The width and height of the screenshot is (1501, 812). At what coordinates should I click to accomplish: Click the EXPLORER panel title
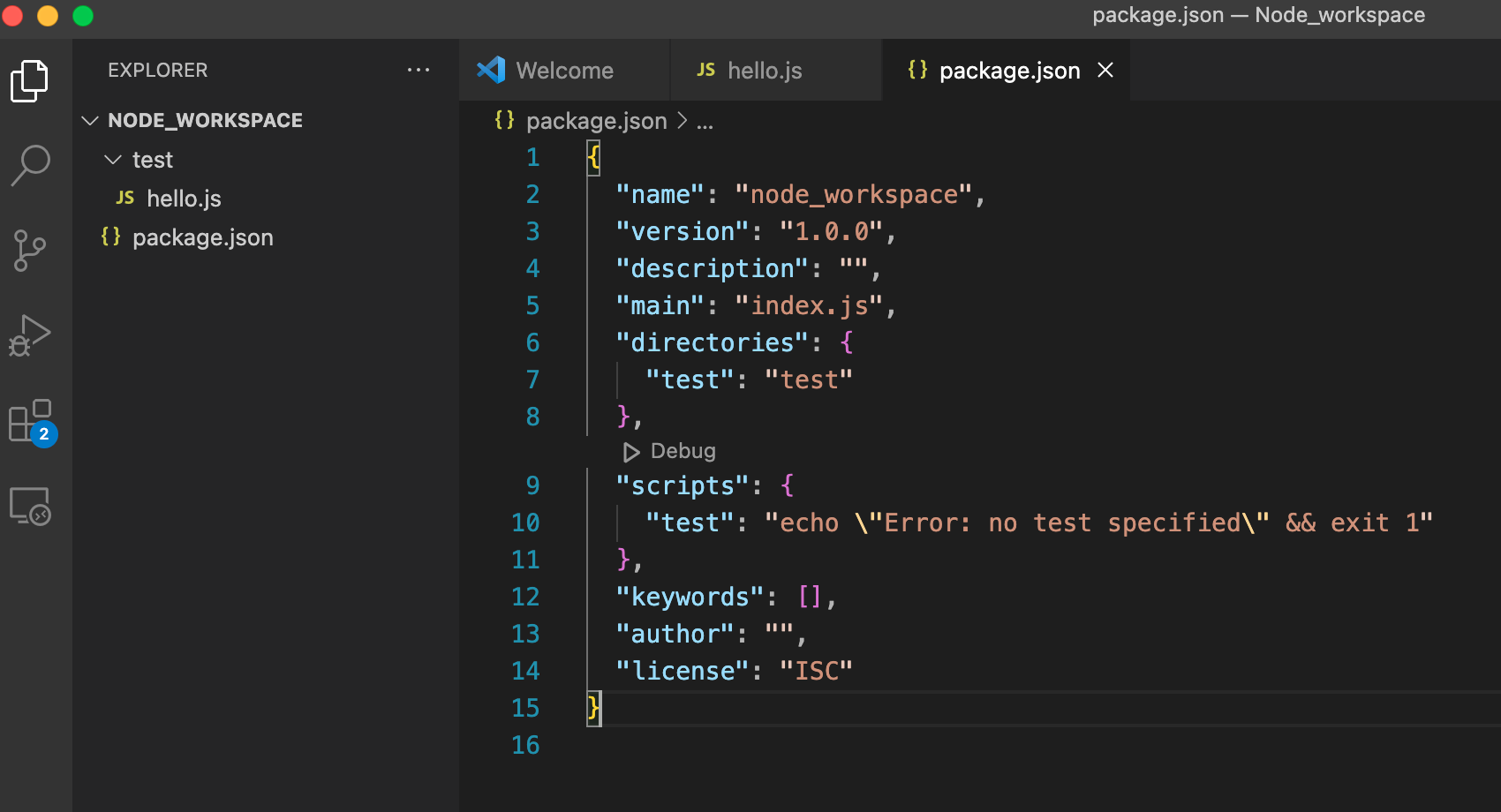(x=158, y=70)
